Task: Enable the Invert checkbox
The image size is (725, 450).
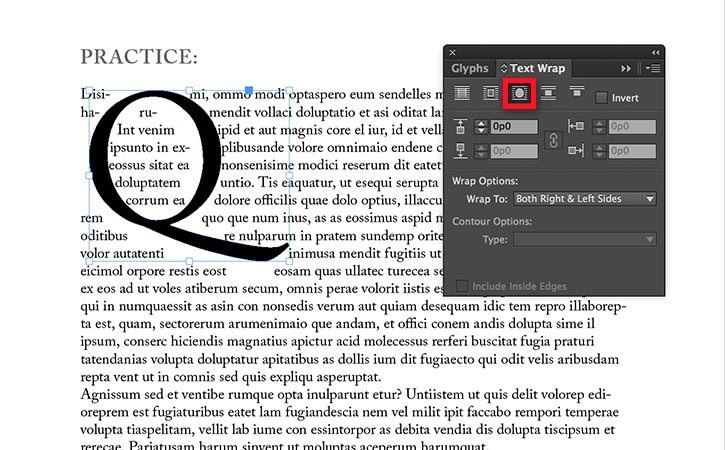Action: tap(601, 98)
